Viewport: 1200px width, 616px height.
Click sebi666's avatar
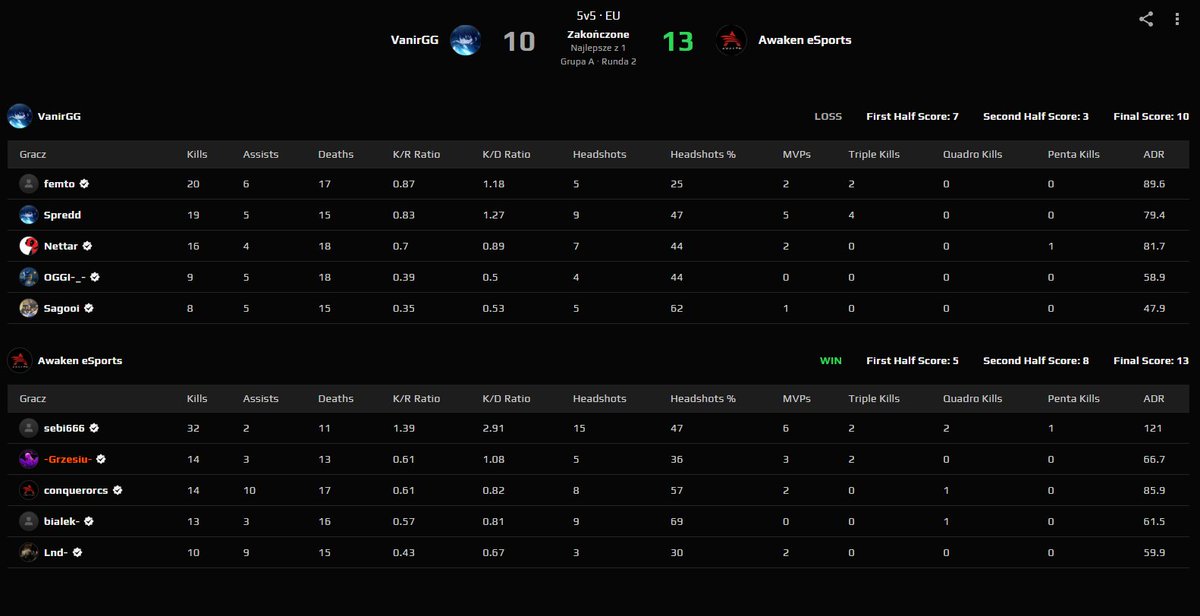click(x=29, y=428)
